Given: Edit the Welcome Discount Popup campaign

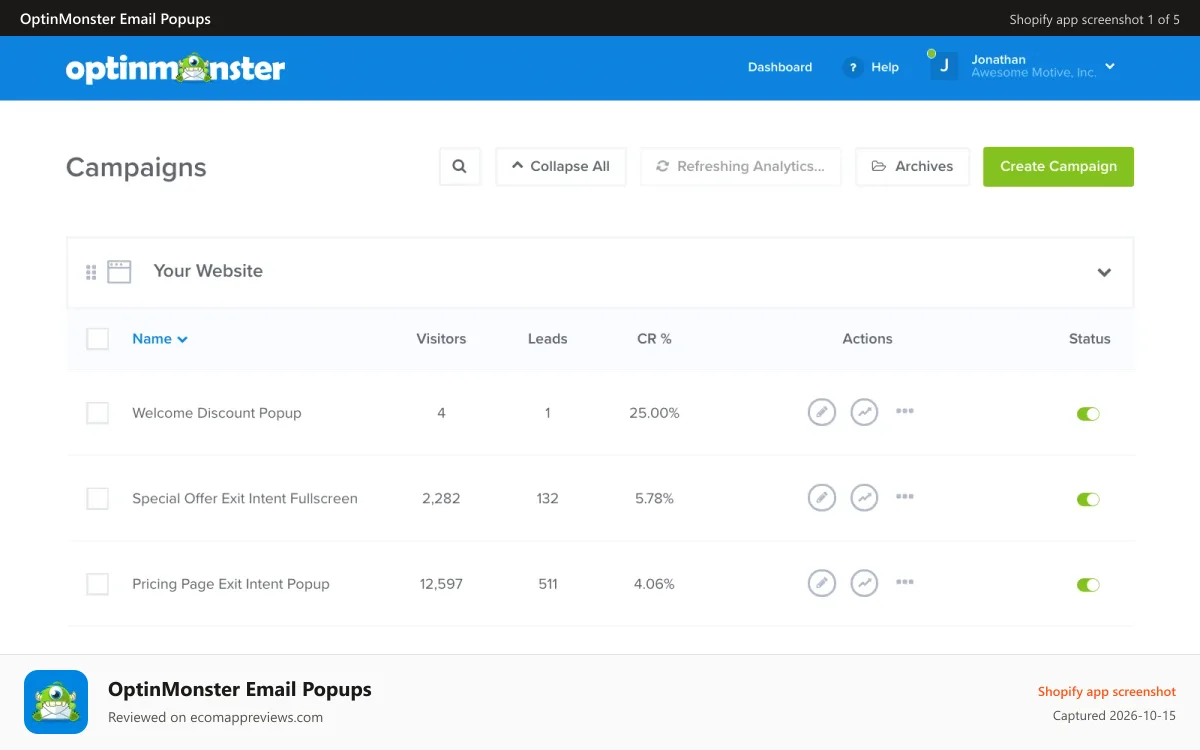Looking at the screenshot, I should 822,412.
